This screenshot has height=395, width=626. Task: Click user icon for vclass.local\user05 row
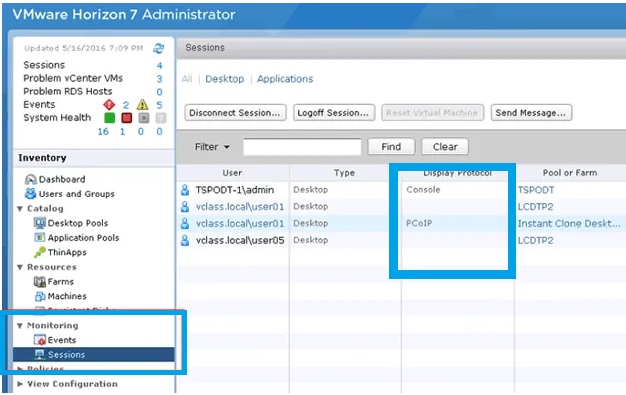[x=185, y=240]
